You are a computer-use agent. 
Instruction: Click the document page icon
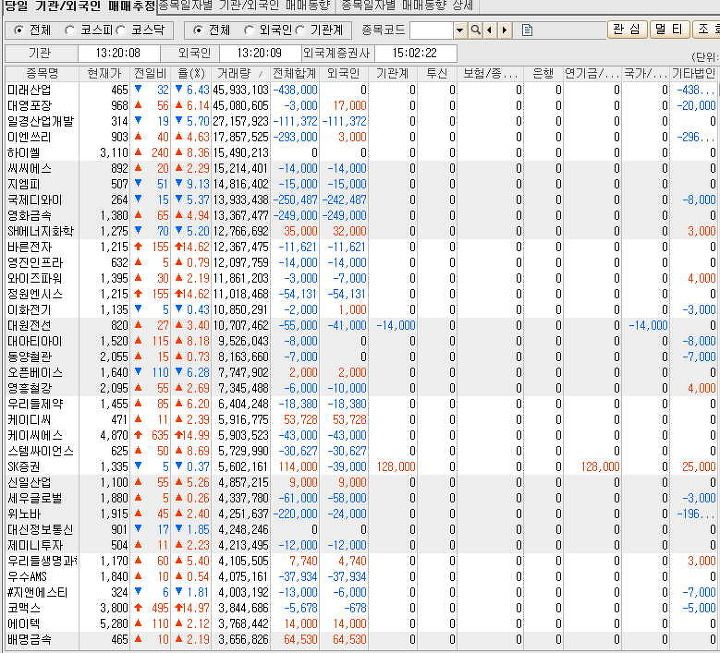(527, 30)
